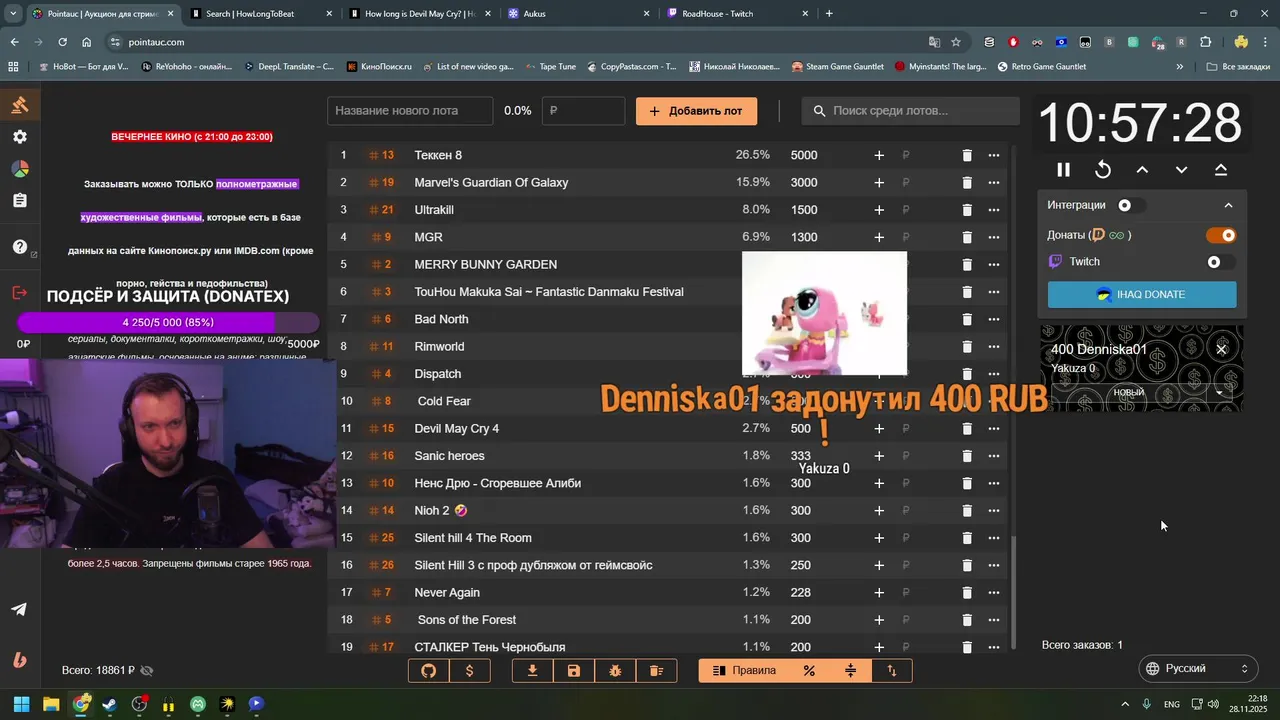Open the Windows Start menu

(21, 704)
